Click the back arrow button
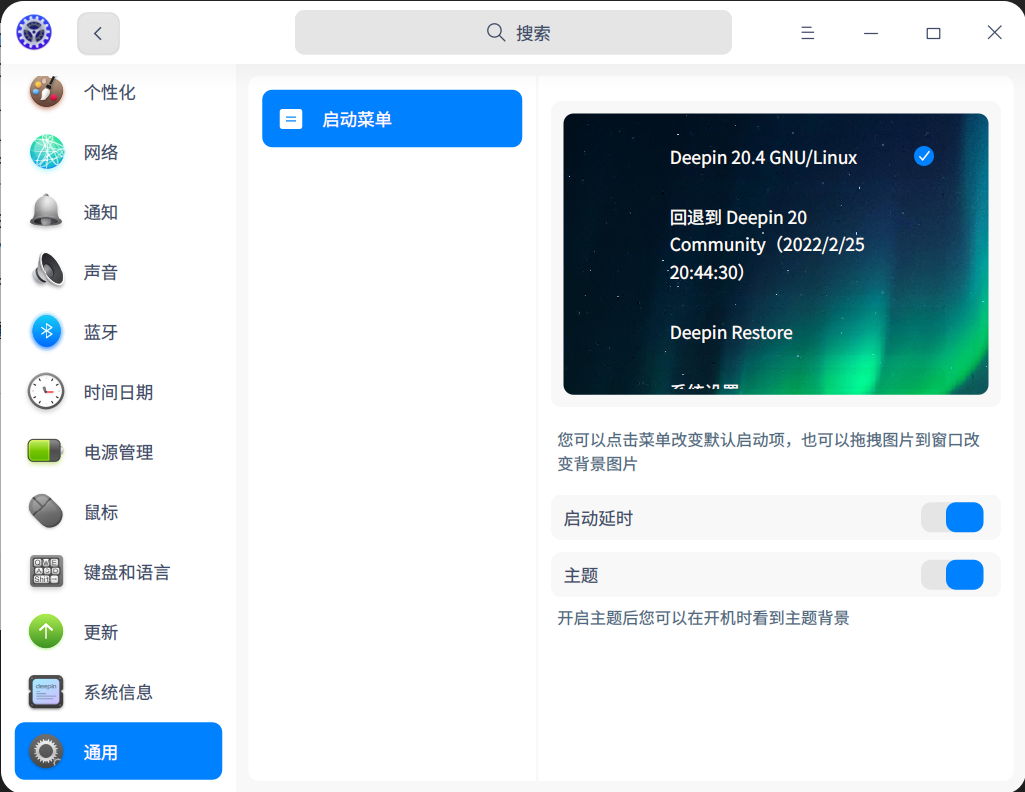This screenshot has width=1025, height=792. point(97,32)
